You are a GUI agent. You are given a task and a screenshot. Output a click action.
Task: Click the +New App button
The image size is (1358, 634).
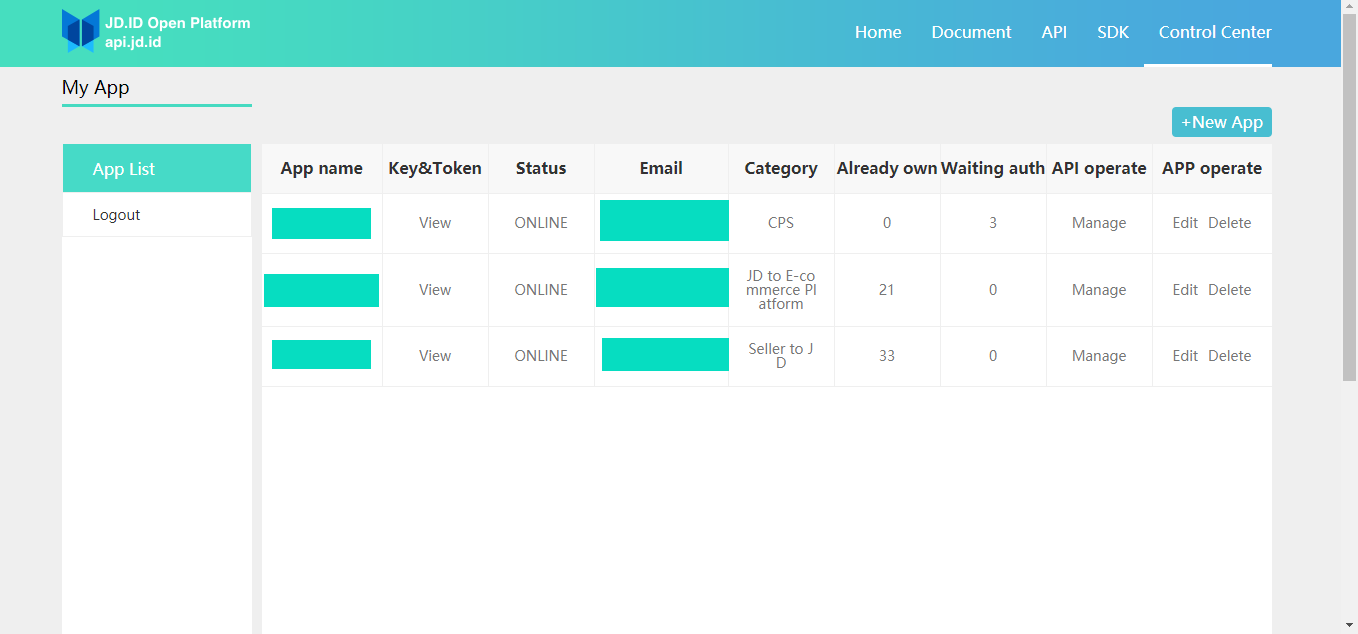[1222, 122]
